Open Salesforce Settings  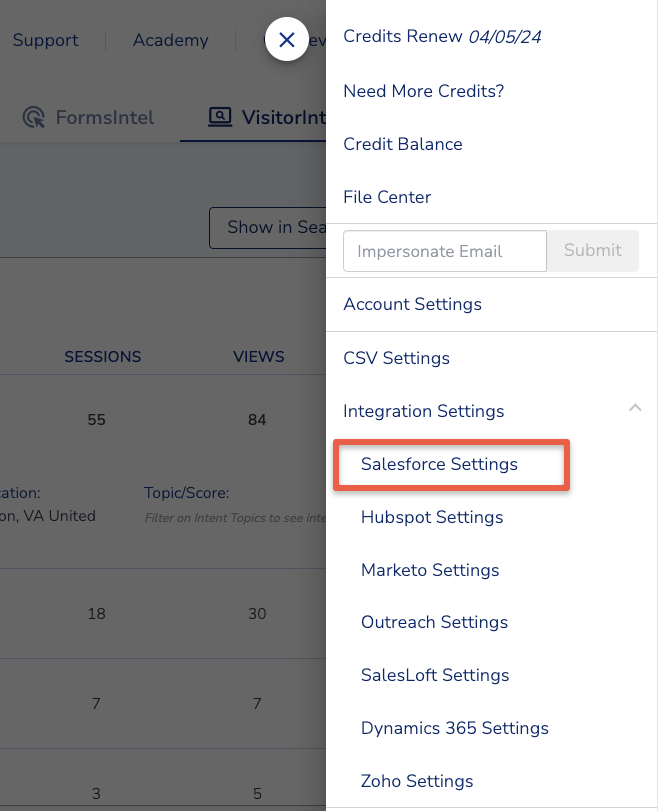click(x=438, y=464)
